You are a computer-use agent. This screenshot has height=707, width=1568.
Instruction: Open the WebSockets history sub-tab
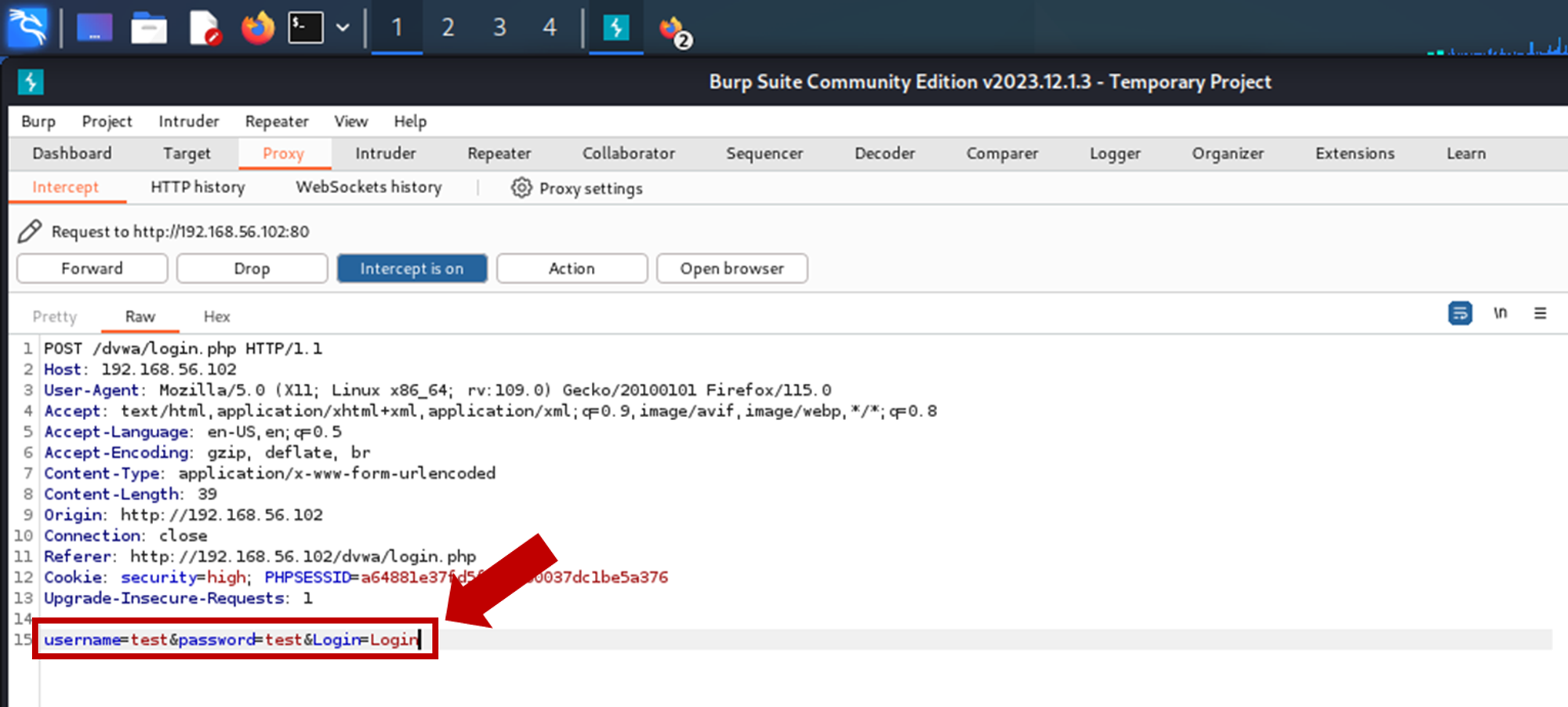(368, 187)
